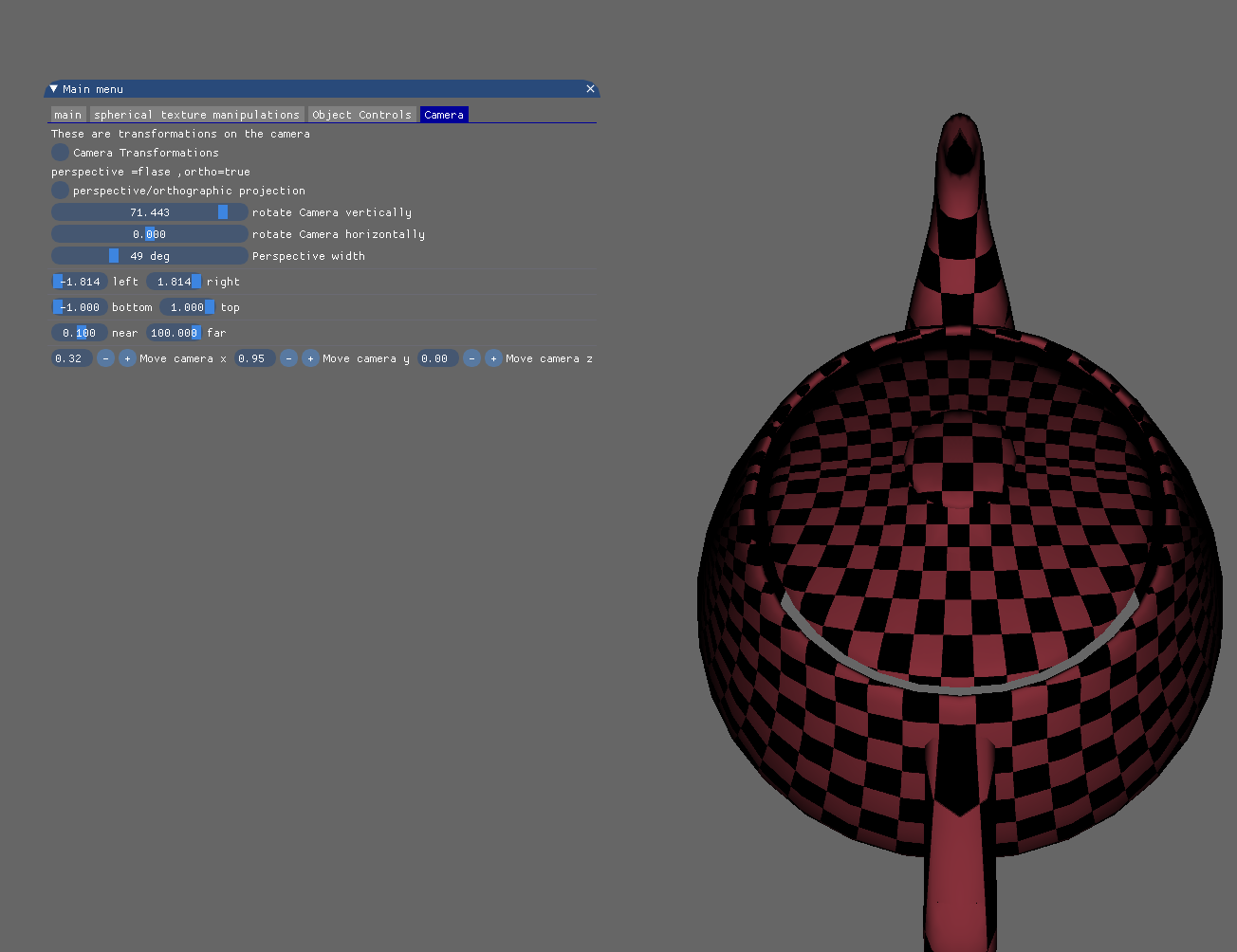This screenshot has height=952, width=1237.
Task: Open the main tab
Action: 67,114
